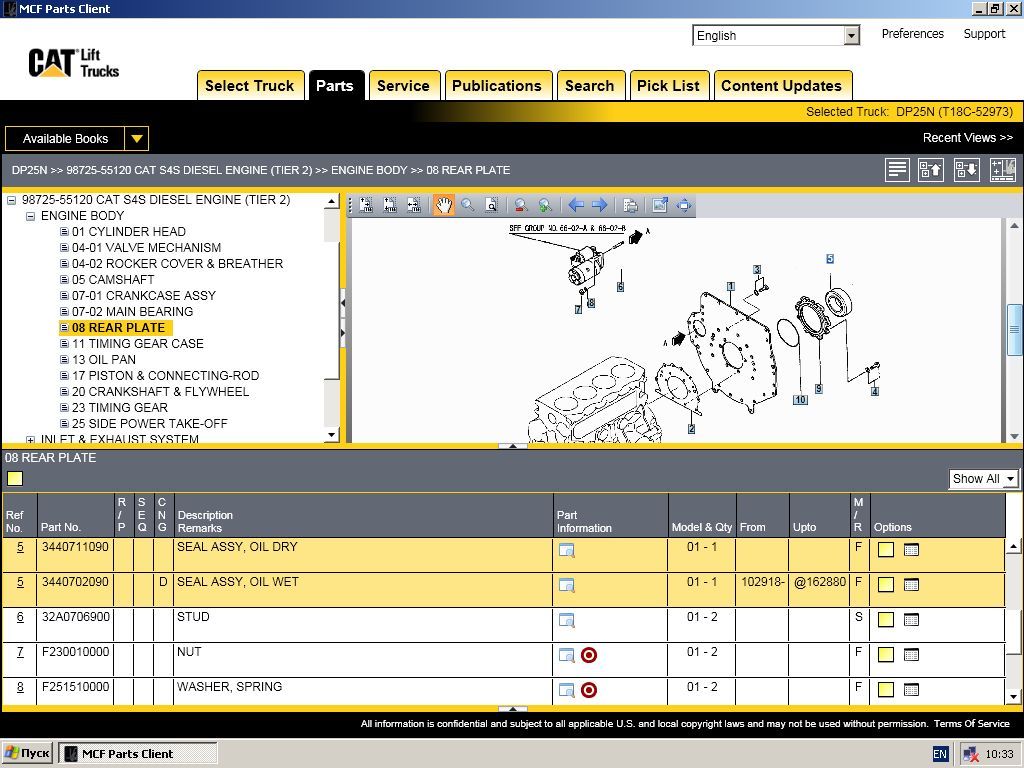This screenshot has width=1024, height=768.
Task: Activate the magnifier zoom tool
Action: [x=468, y=205]
